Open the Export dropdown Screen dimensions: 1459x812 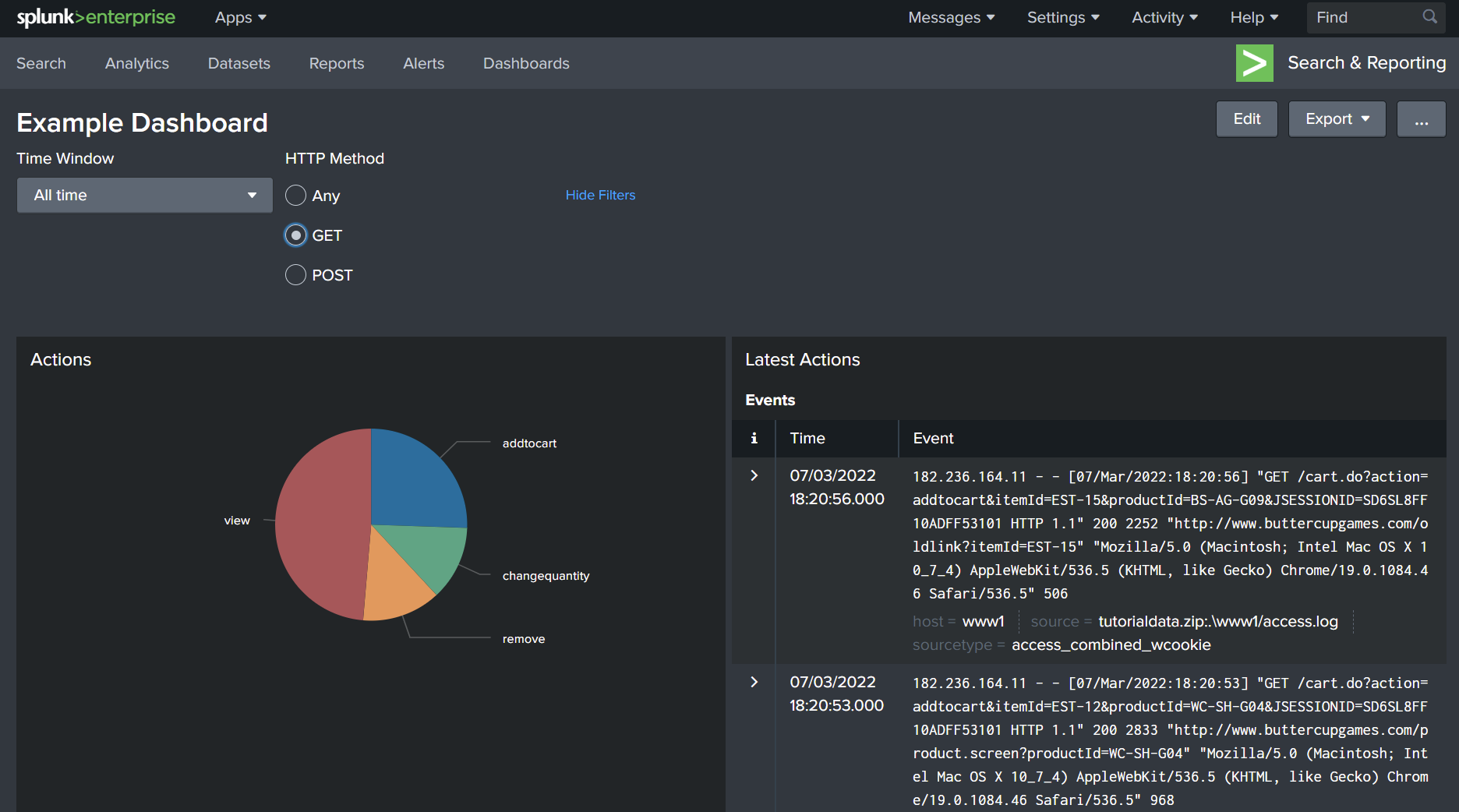click(1336, 118)
